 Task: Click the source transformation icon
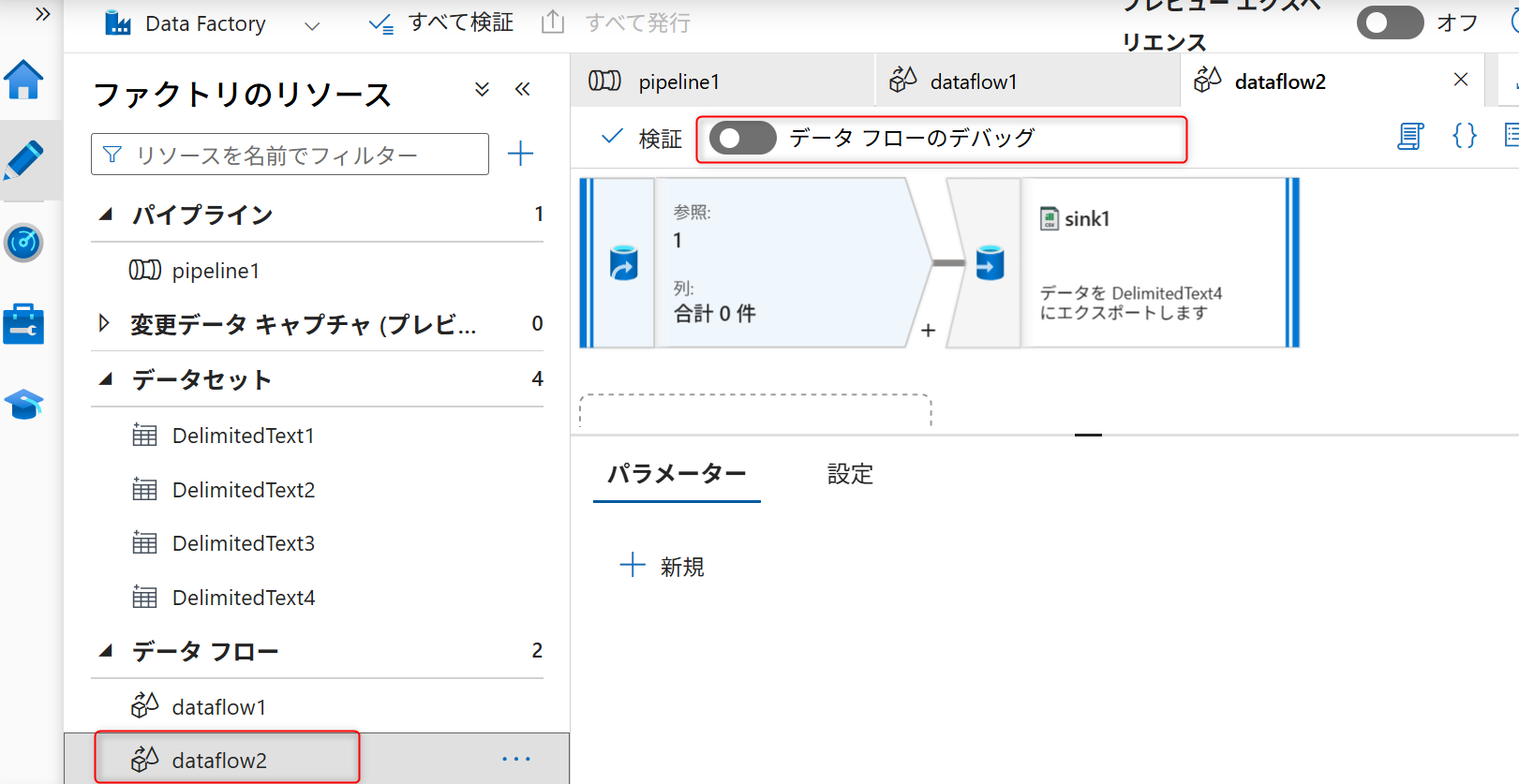pos(624,263)
